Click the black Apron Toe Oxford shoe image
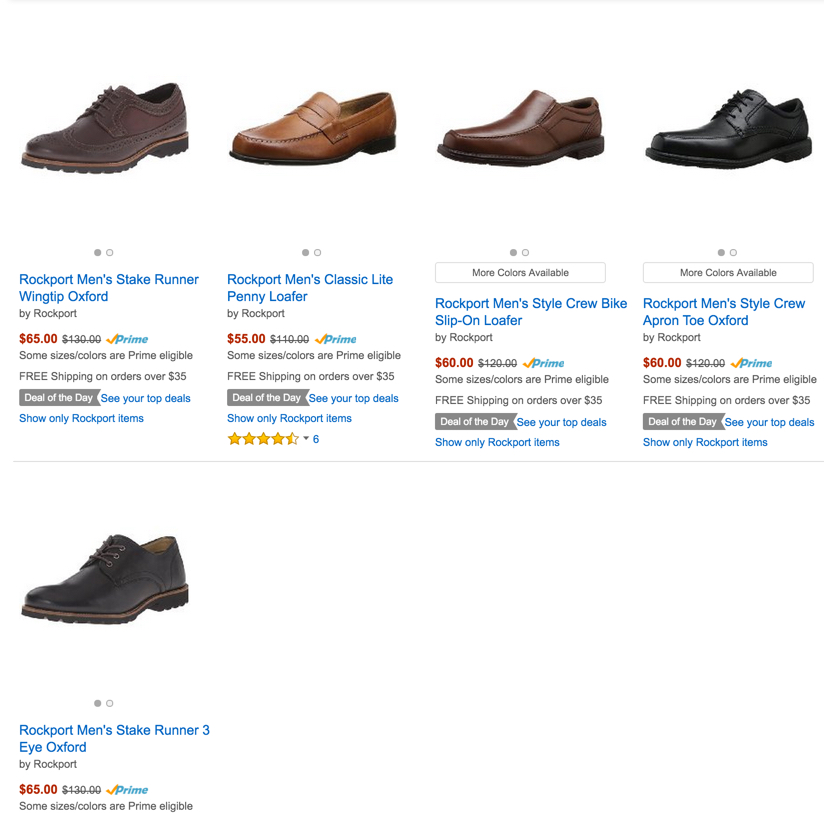The height and width of the screenshot is (813, 824). coord(728,129)
